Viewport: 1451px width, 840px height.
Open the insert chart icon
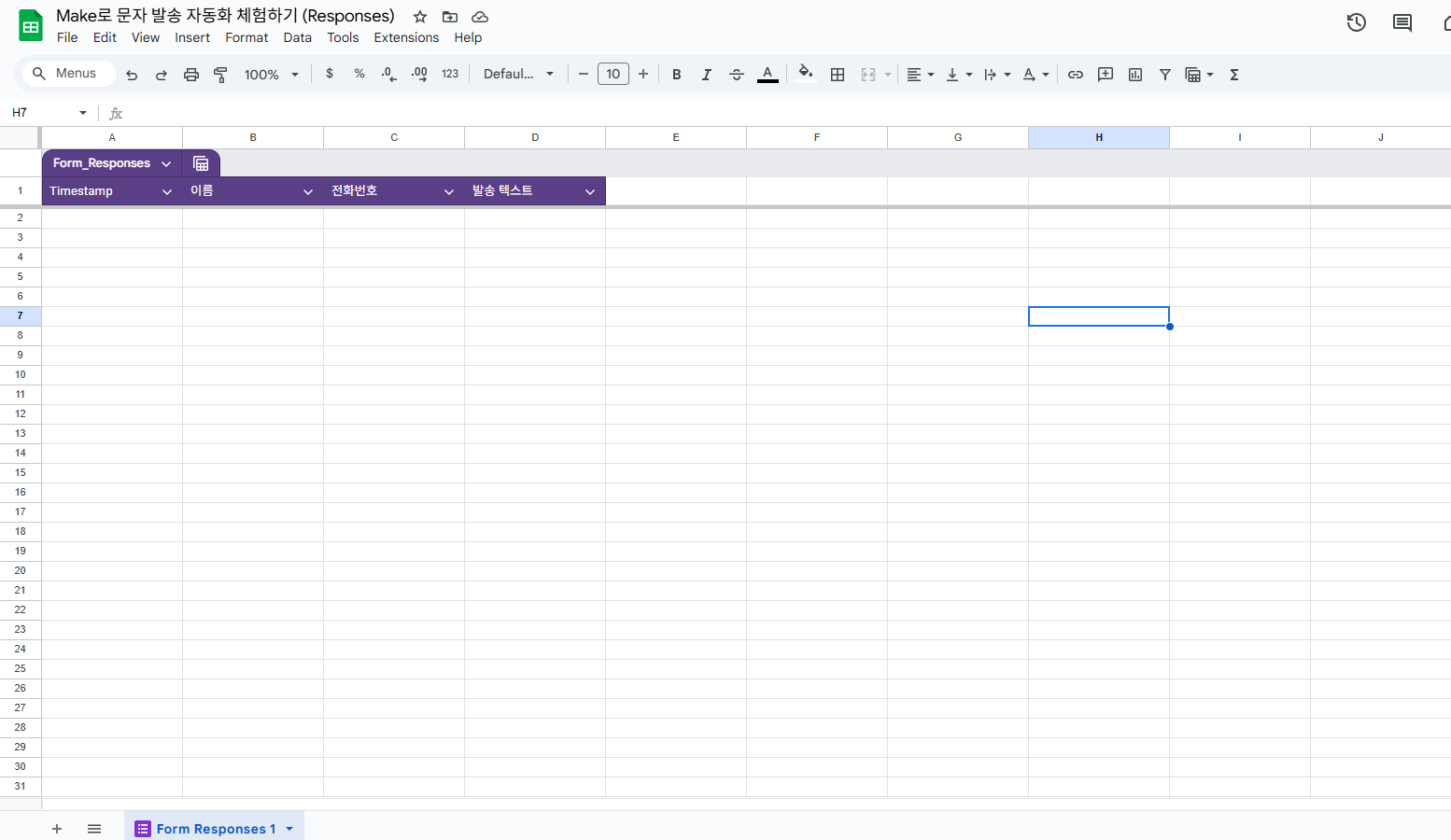1135,75
